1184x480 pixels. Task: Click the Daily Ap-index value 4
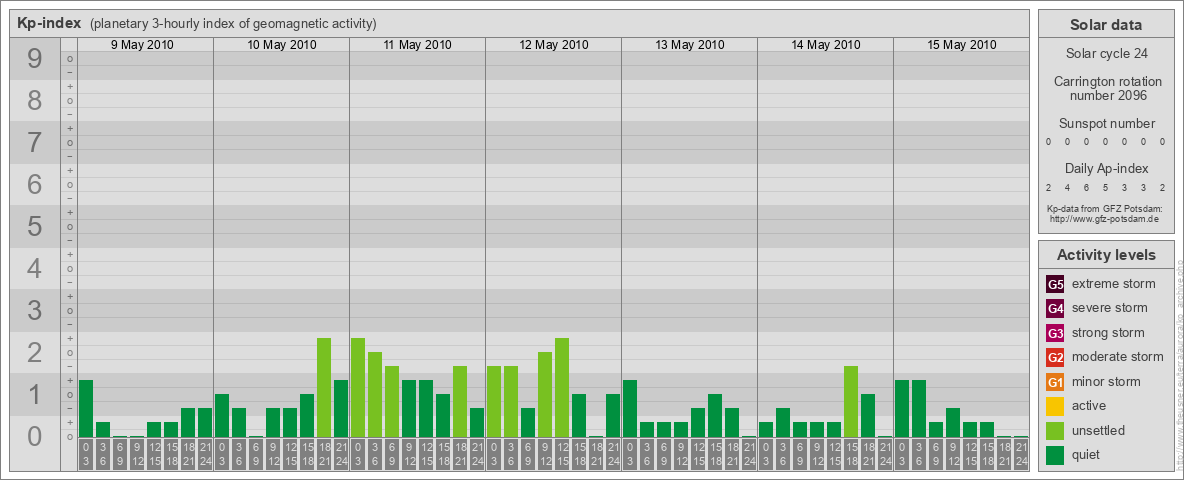click(x=1068, y=187)
